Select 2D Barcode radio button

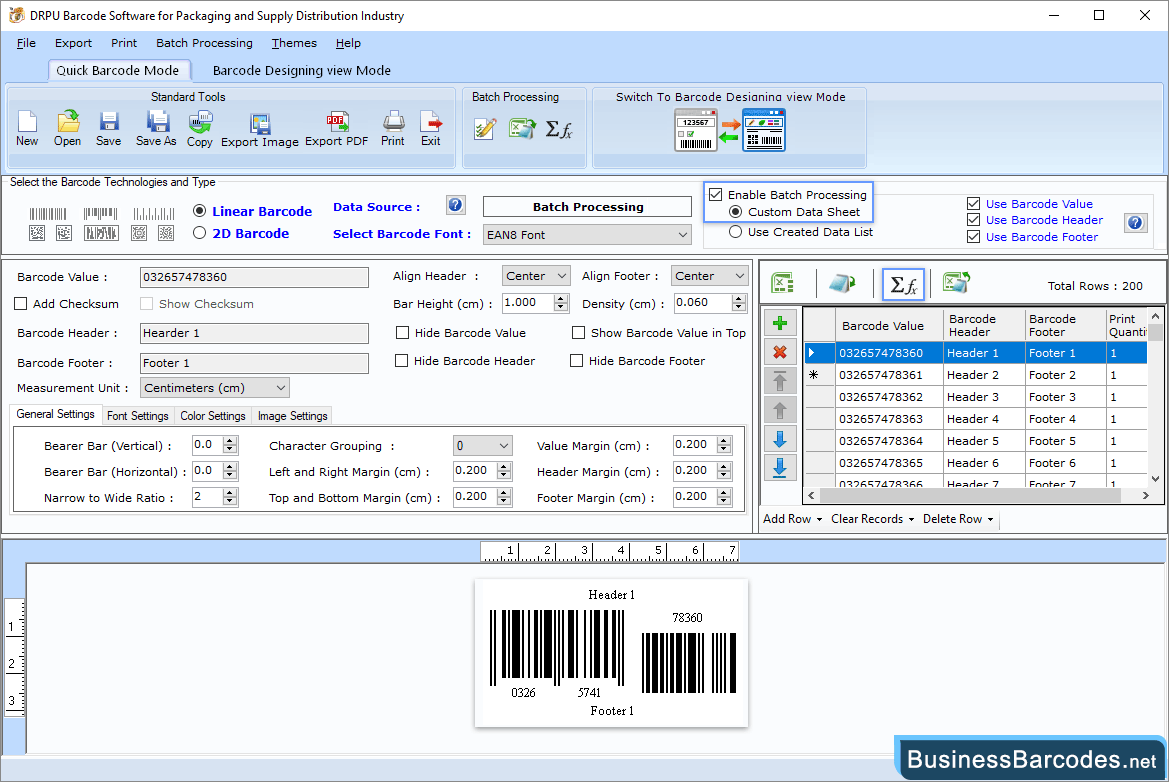point(199,233)
